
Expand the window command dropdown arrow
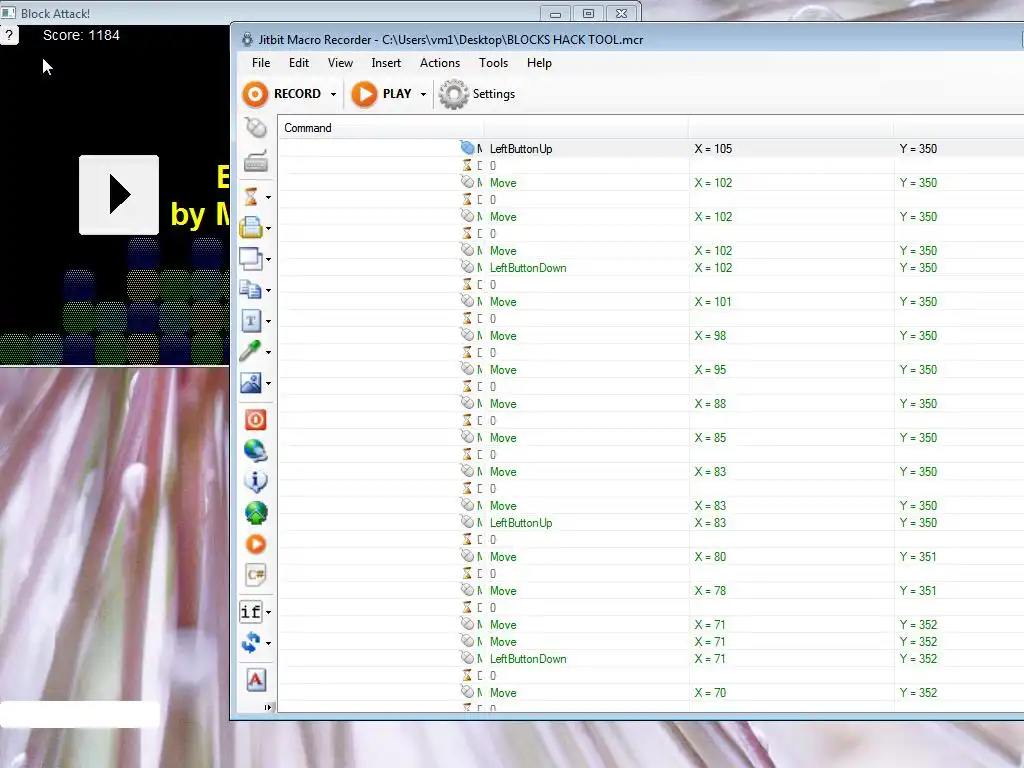268,259
